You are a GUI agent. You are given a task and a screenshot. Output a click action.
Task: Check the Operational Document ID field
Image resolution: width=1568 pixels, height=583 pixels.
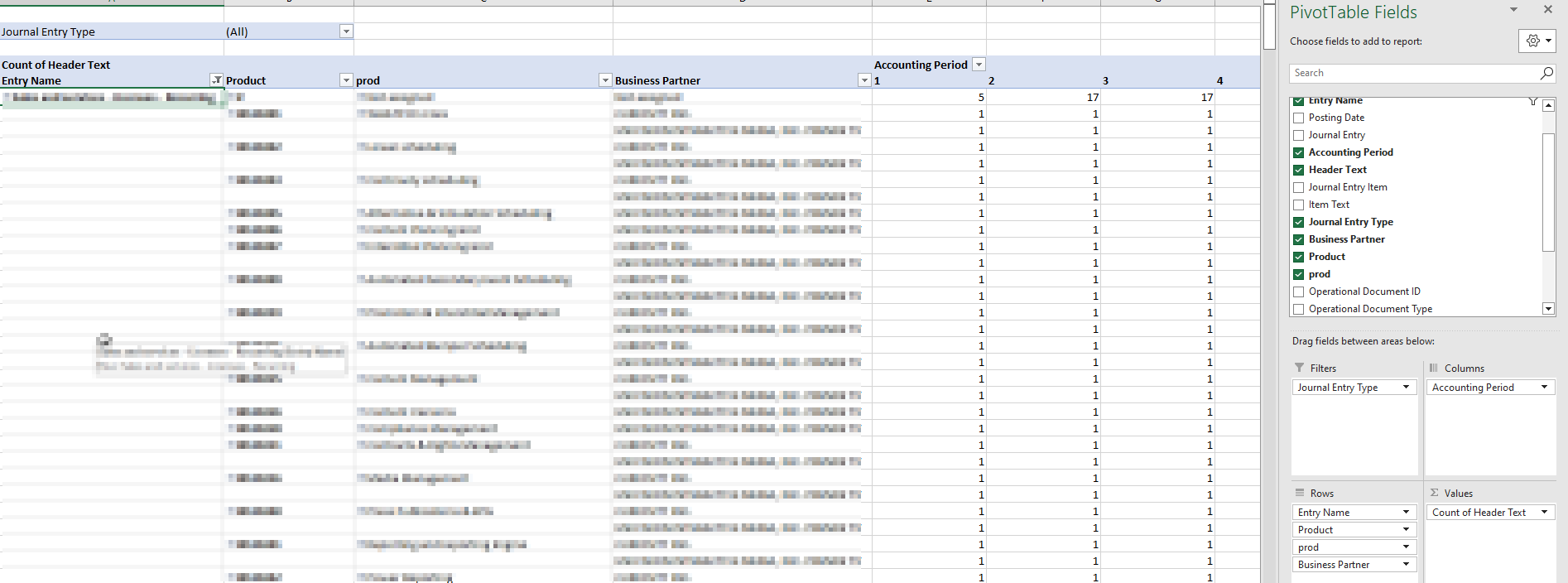pyautogui.click(x=1298, y=291)
